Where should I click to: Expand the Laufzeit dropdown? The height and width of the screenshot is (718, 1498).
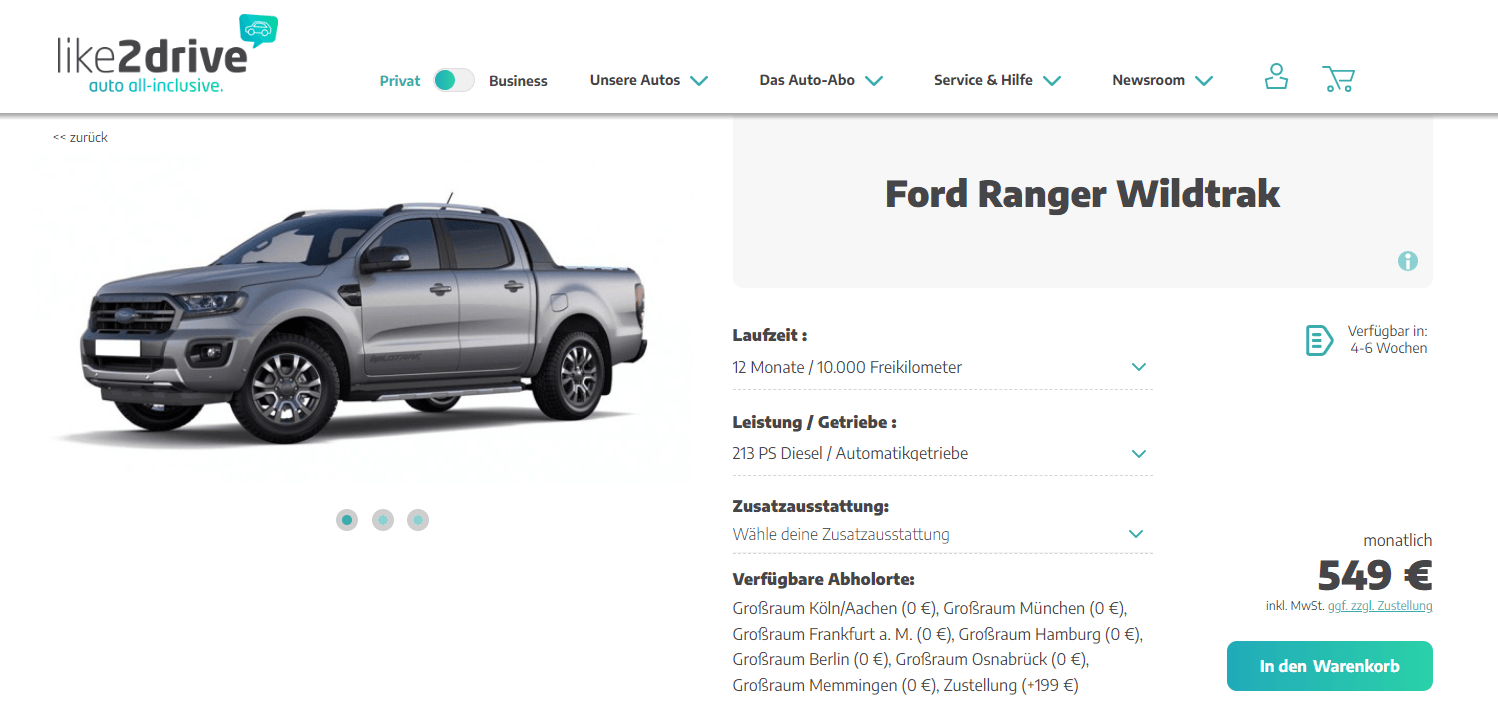click(x=942, y=367)
